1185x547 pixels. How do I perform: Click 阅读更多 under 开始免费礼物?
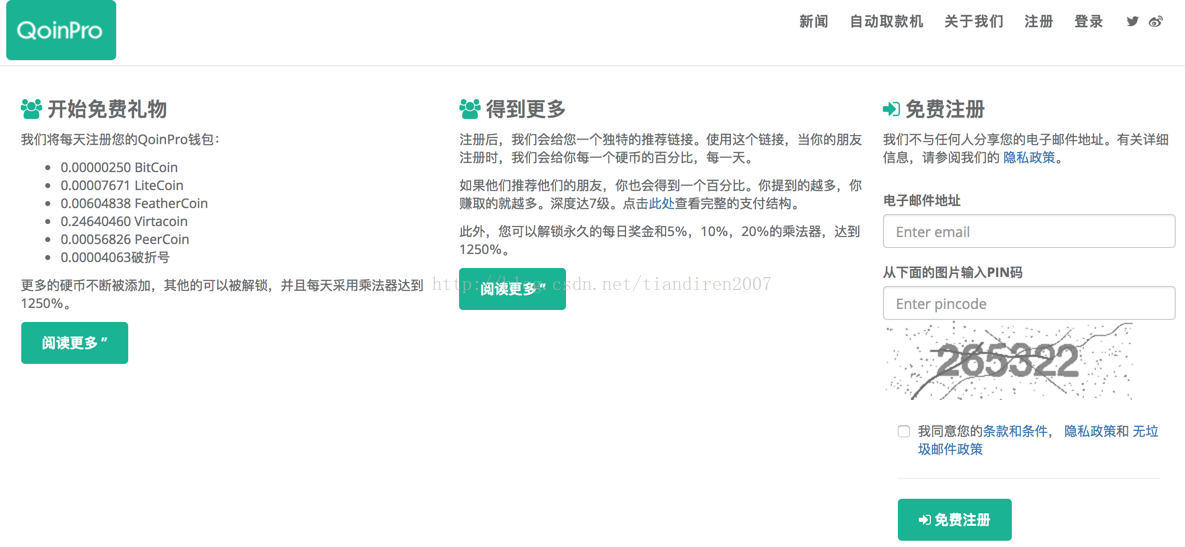[x=74, y=343]
